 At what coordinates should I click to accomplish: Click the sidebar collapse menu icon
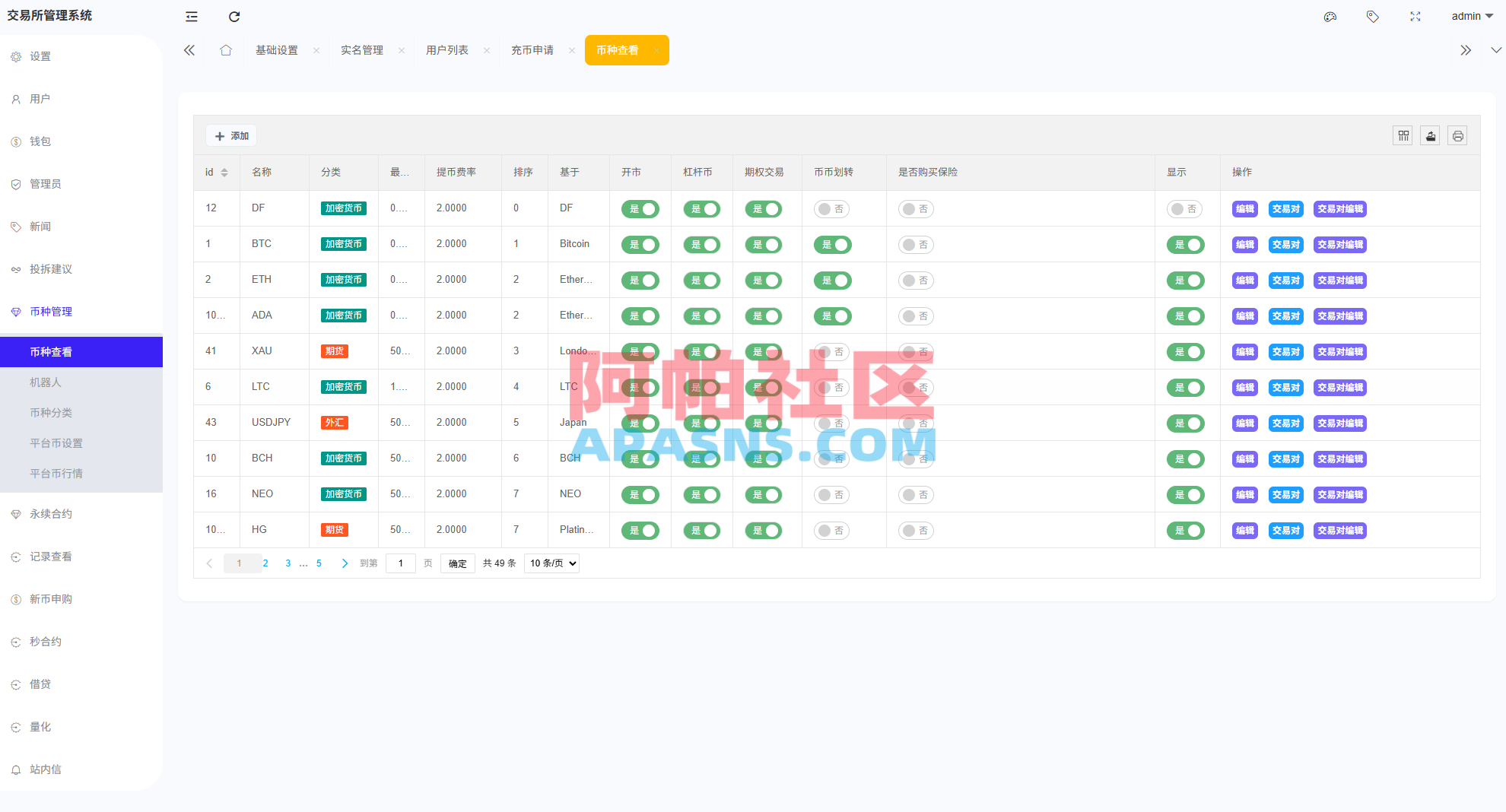192,17
